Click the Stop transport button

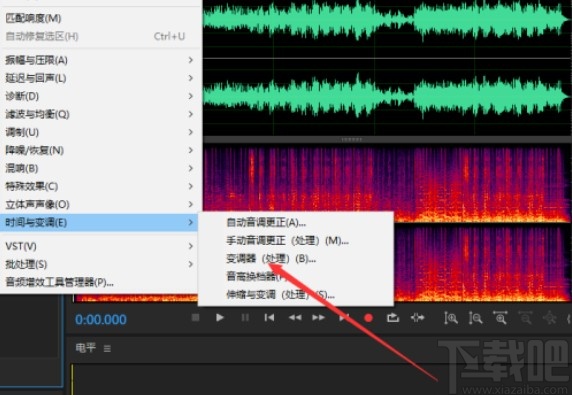(x=196, y=318)
